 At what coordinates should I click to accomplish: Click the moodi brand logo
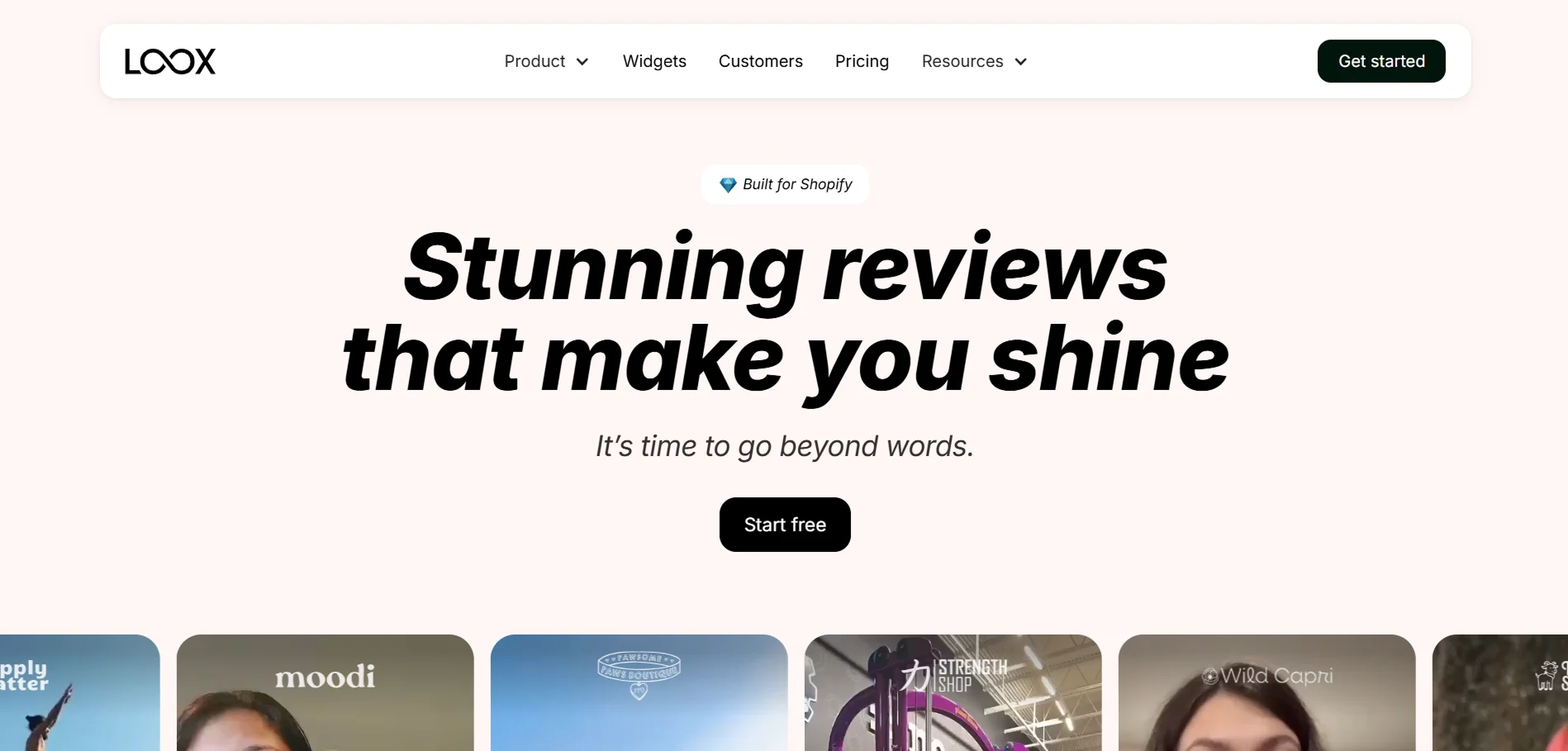(x=325, y=677)
